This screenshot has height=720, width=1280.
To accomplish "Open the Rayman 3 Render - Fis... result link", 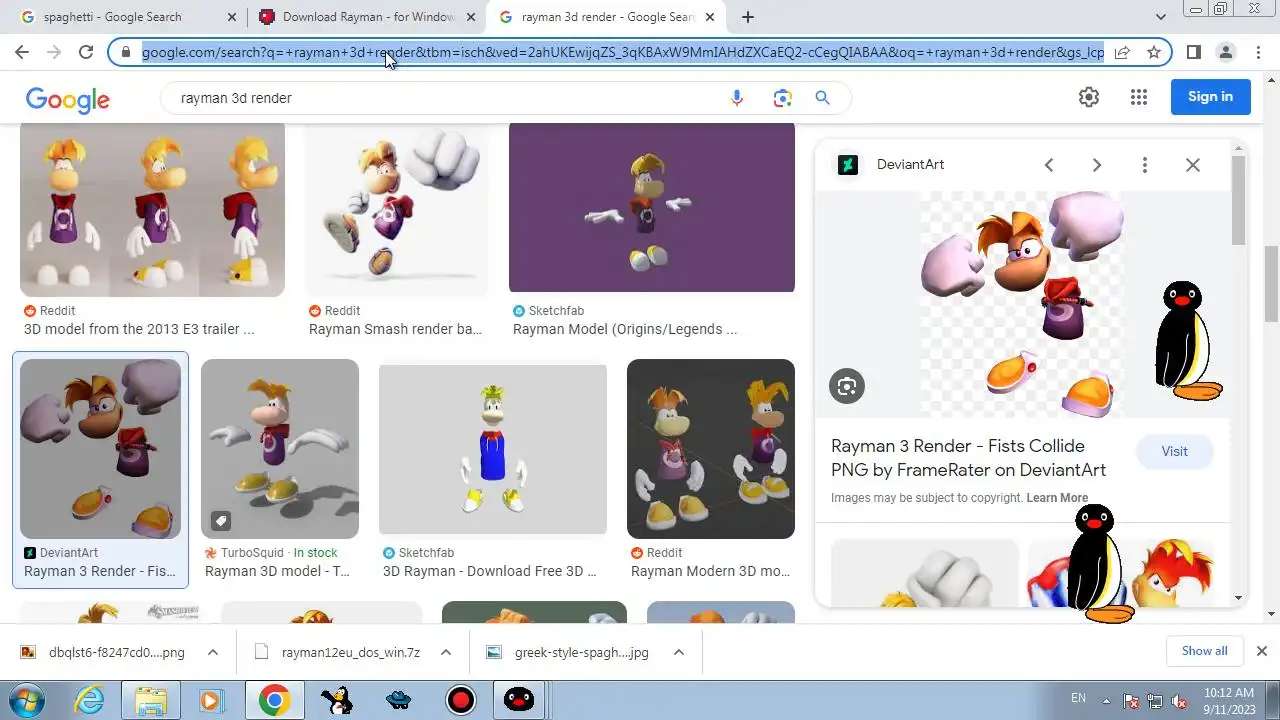I will click(100, 571).
